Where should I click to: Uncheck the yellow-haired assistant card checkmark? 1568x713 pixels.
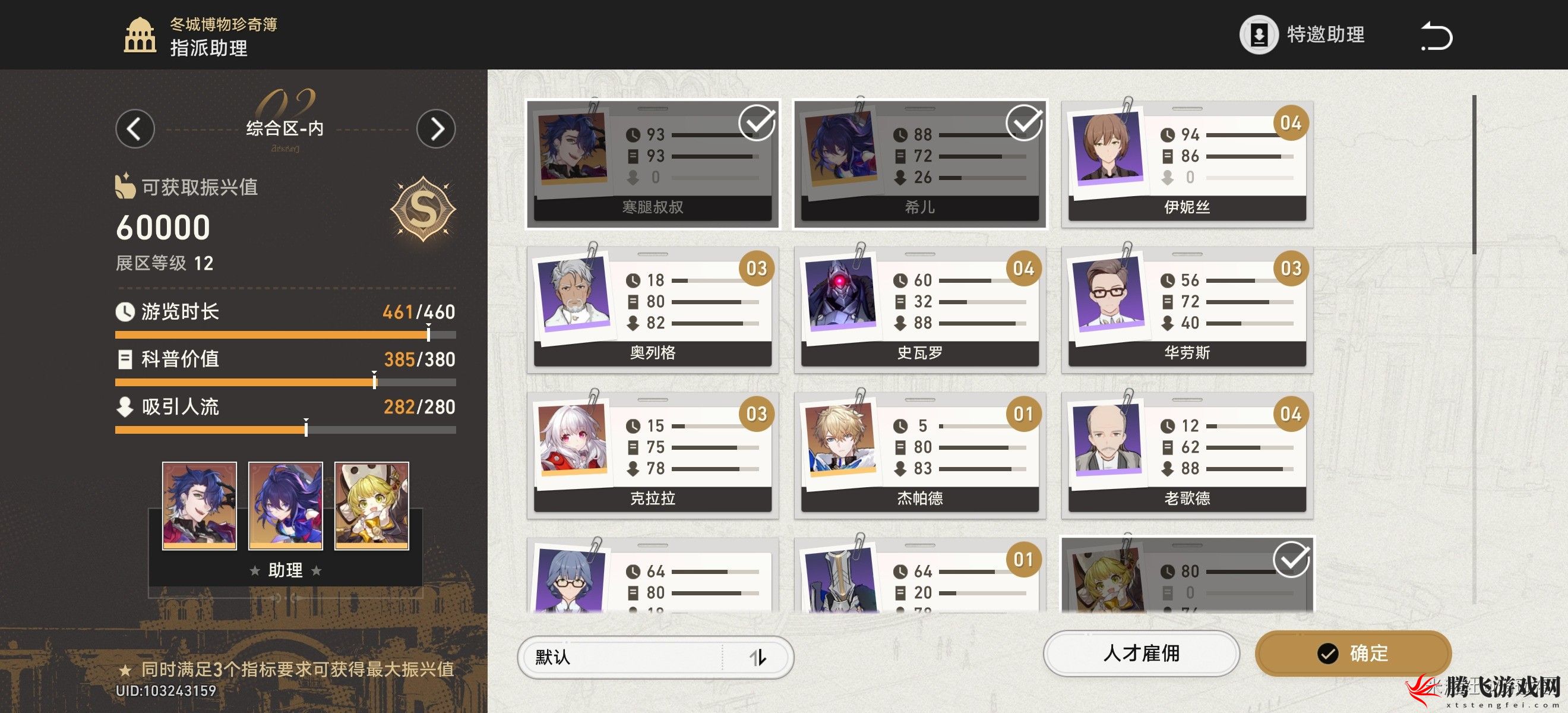[x=1291, y=560]
